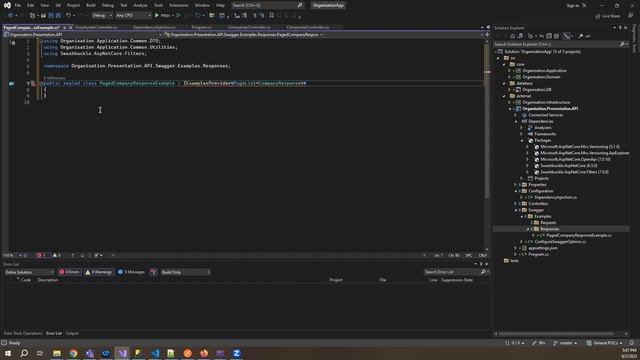Viewport: 640px width, 360px height.
Task: Start debugging with the green https run button
Action: click(x=162, y=16)
